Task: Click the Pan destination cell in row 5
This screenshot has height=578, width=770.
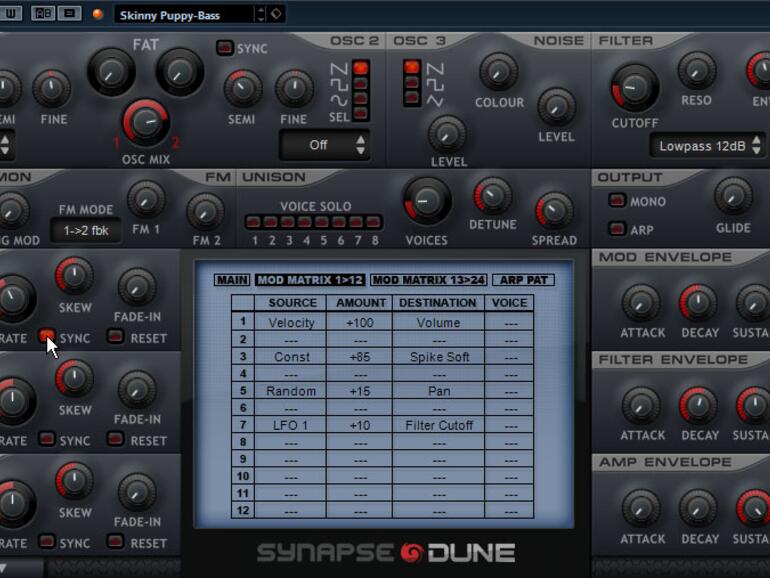Action: pyautogui.click(x=439, y=391)
